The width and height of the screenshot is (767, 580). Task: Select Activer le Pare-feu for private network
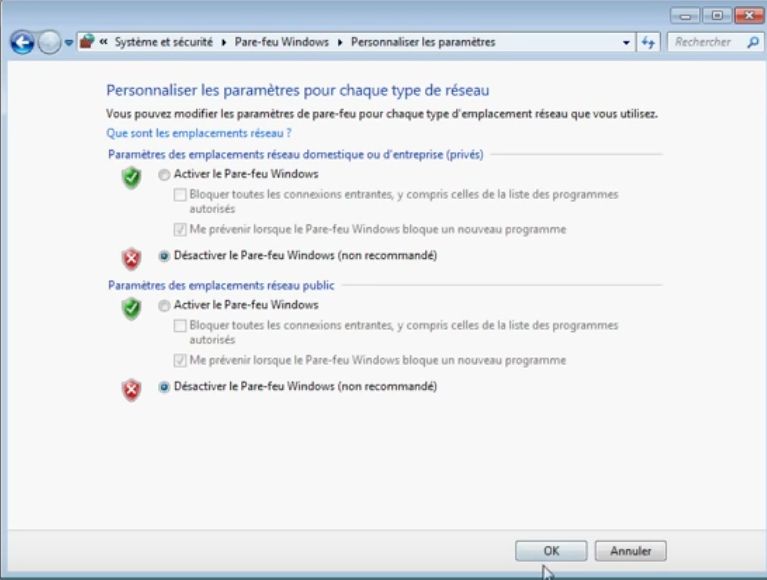click(164, 175)
